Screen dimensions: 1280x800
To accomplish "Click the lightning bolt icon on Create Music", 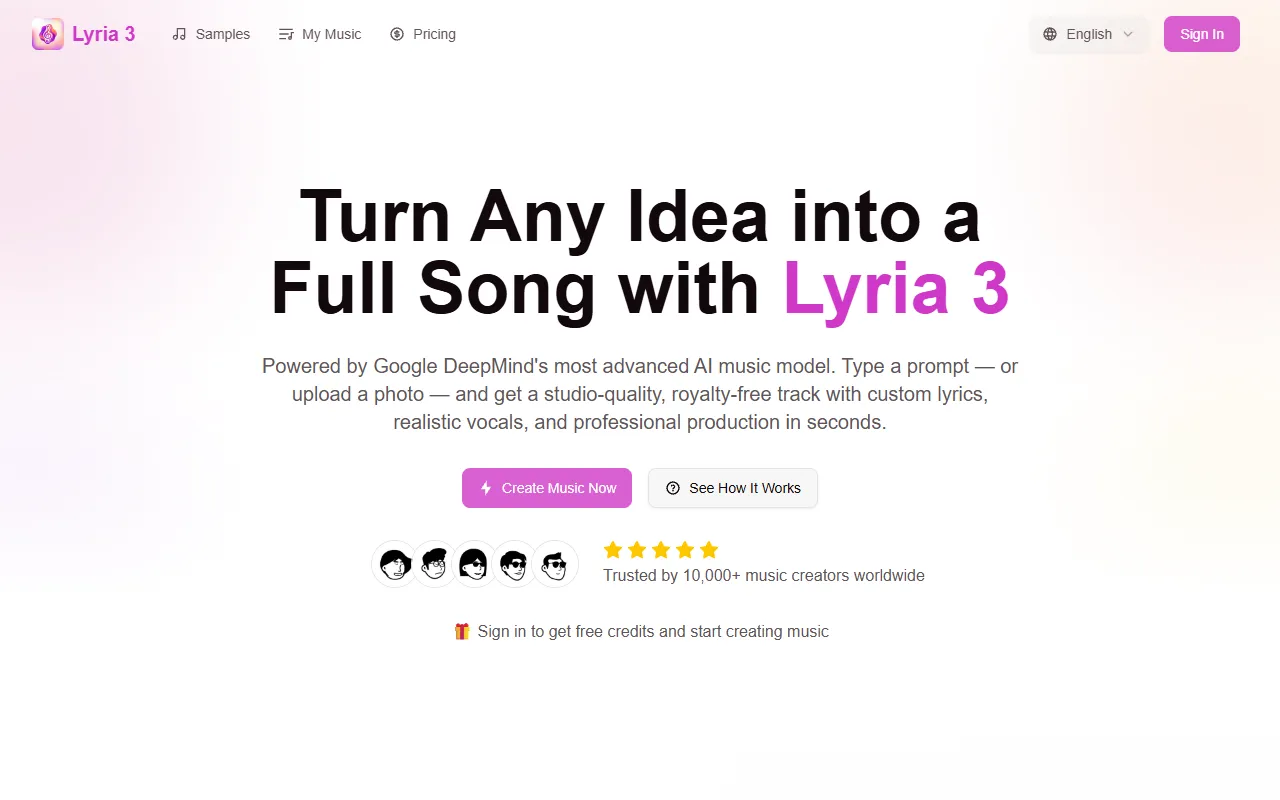I will click(486, 488).
